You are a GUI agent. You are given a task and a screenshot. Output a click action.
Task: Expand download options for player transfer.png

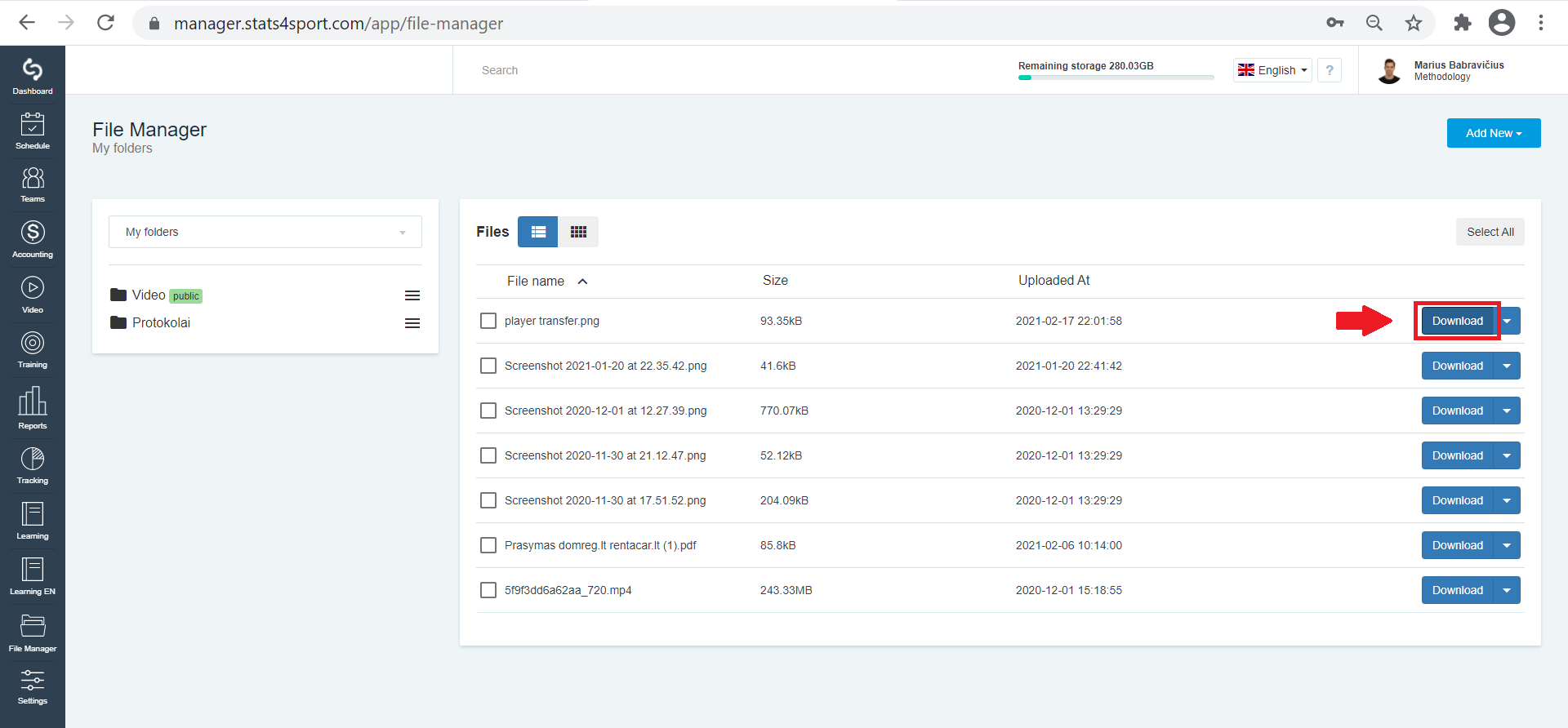[1508, 321]
